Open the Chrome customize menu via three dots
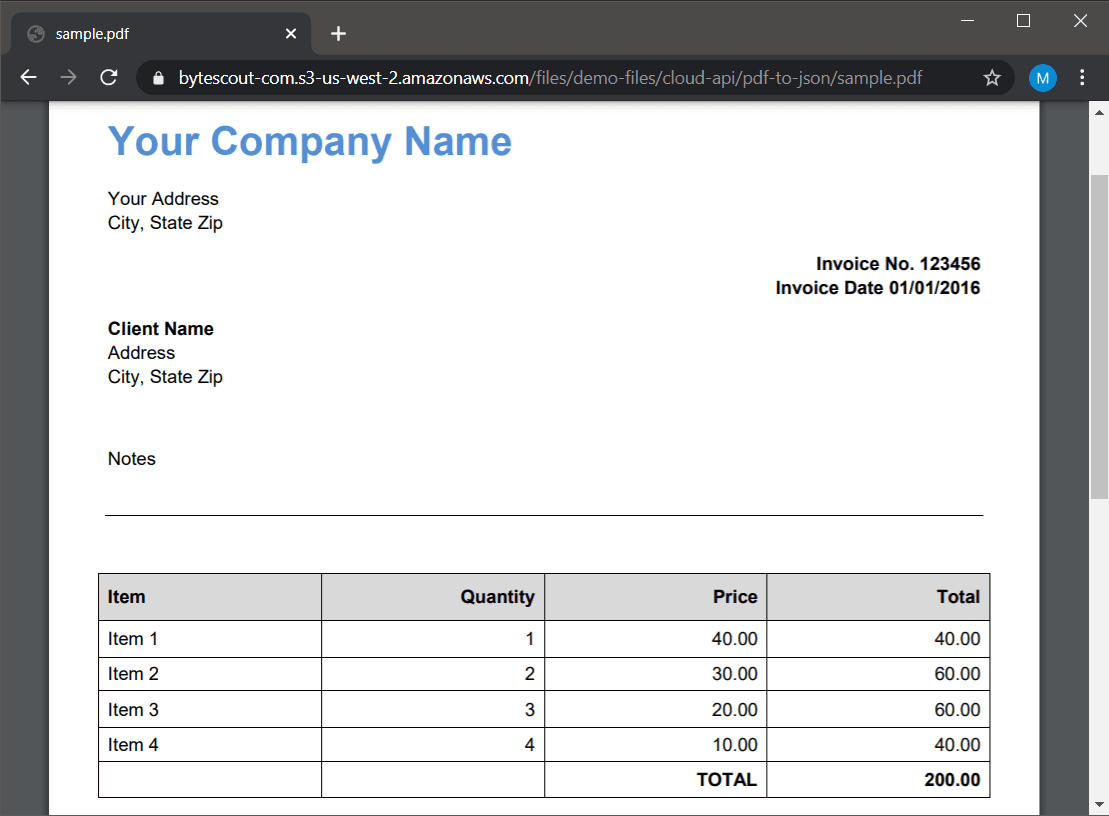 (x=1083, y=77)
